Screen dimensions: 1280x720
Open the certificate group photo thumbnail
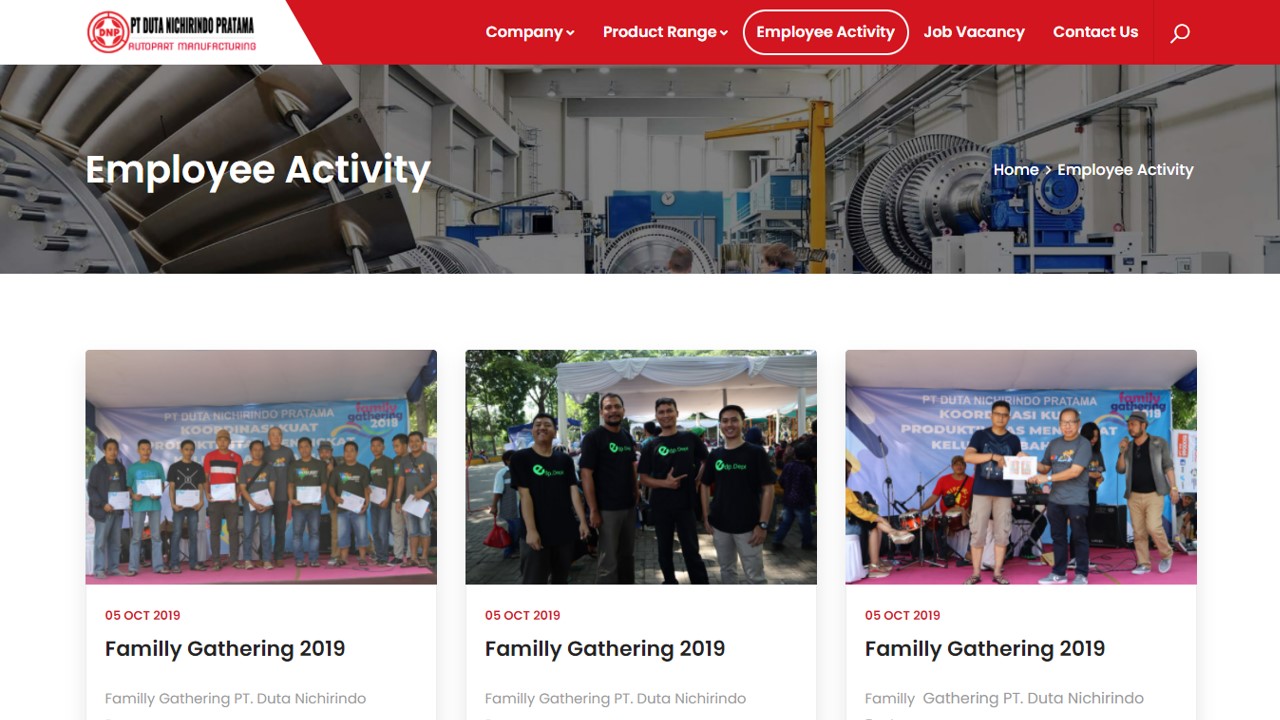coord(261,467)
